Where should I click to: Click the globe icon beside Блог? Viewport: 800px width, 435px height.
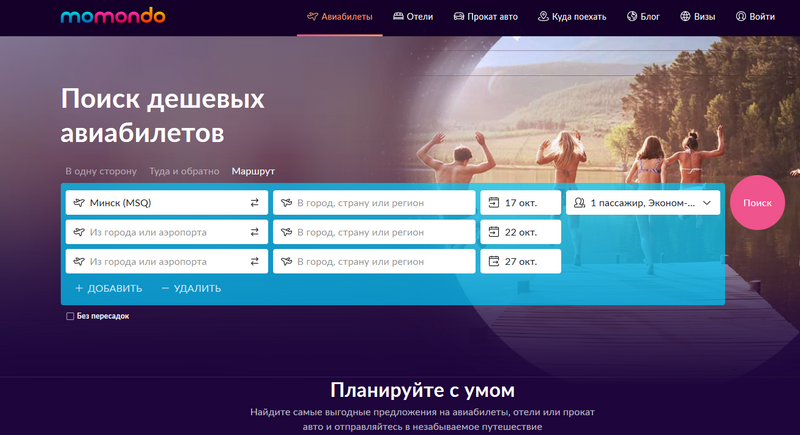(x=632, y=16)
